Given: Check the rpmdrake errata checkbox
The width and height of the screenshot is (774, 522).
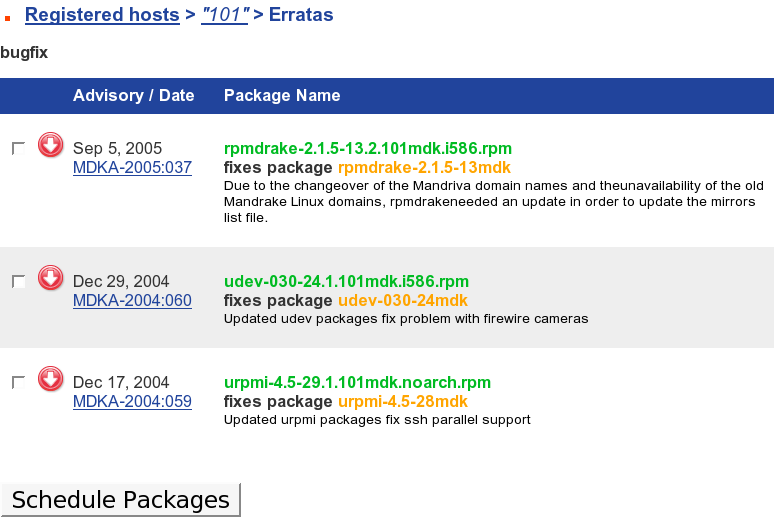Looking at the screenshot, I should click(x=18, y=148).
